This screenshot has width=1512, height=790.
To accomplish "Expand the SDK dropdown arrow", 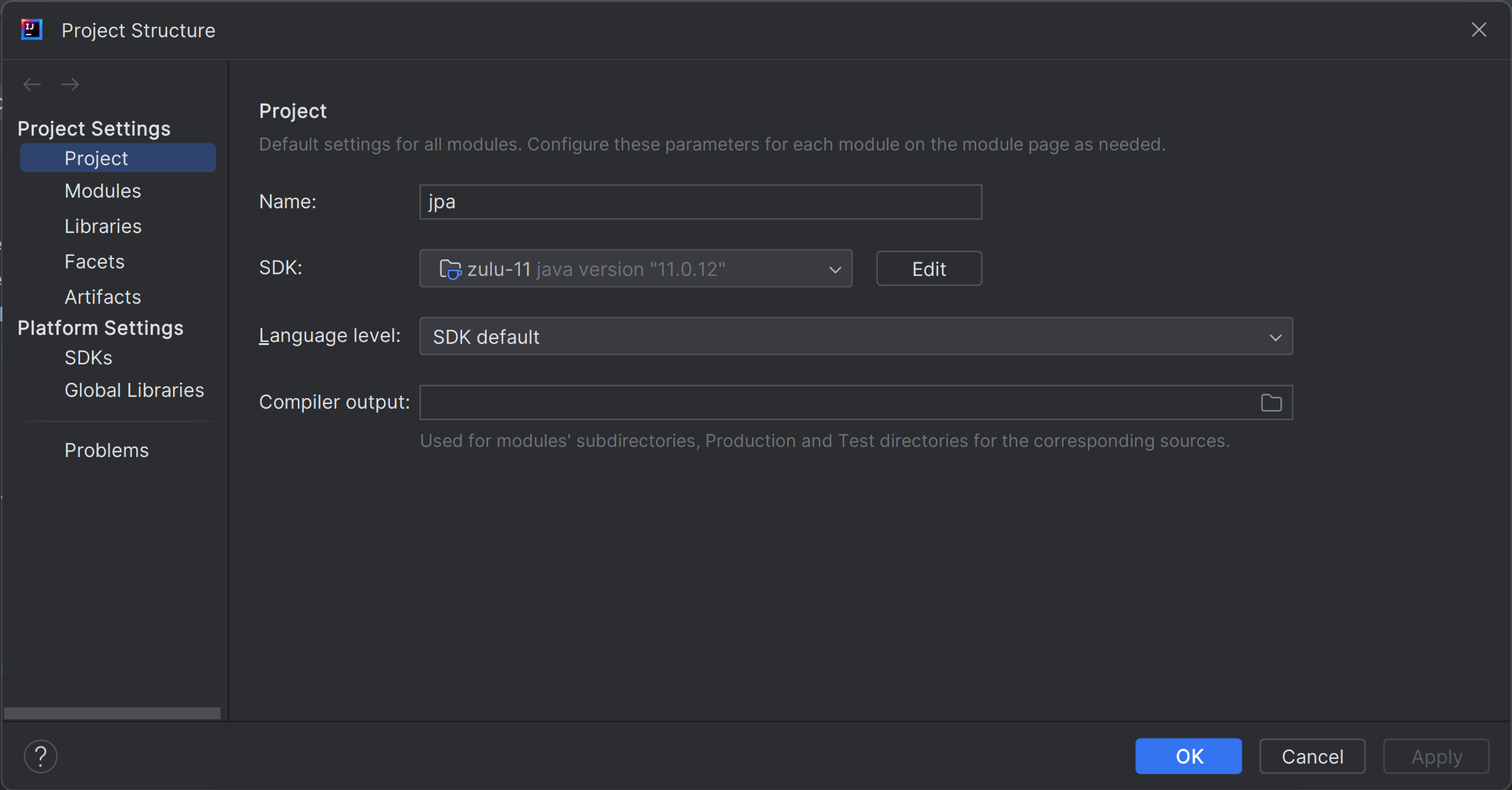I will pyautogui.click(x=835, y=269).
